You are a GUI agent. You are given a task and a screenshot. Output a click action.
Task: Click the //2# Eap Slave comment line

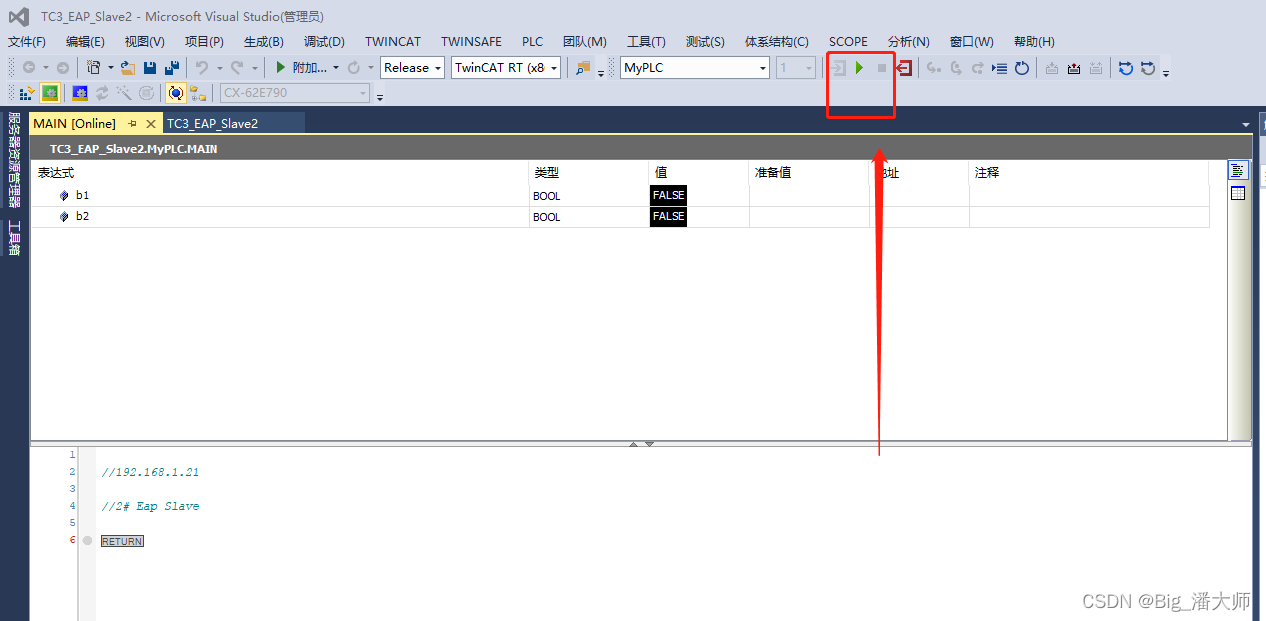point(150,506)
